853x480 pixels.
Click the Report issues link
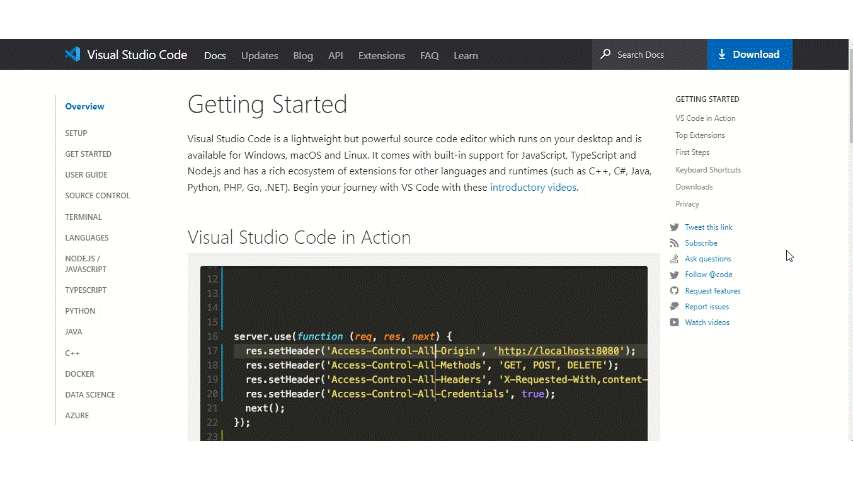point(707,306)
